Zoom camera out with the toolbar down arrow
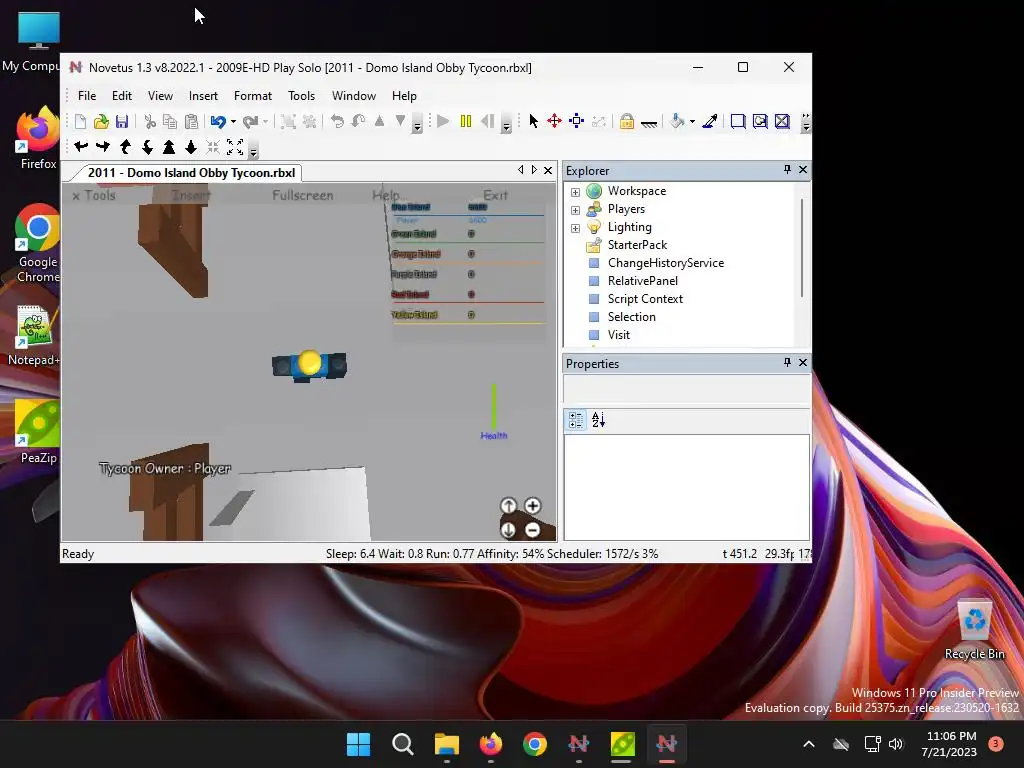Viewport: 1024px width, 768px height. (191, 147)
